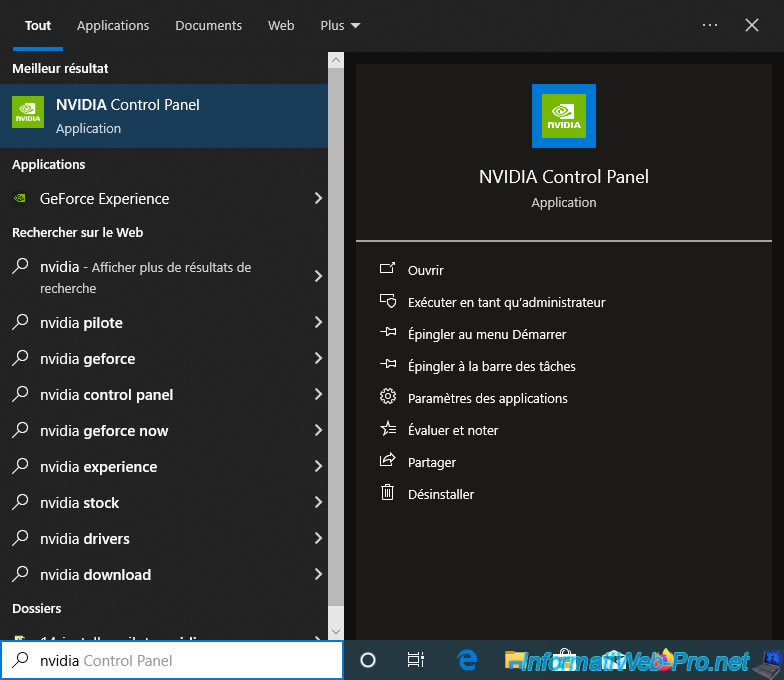Expand nvidia download suggestion arrow

(318, 574)
